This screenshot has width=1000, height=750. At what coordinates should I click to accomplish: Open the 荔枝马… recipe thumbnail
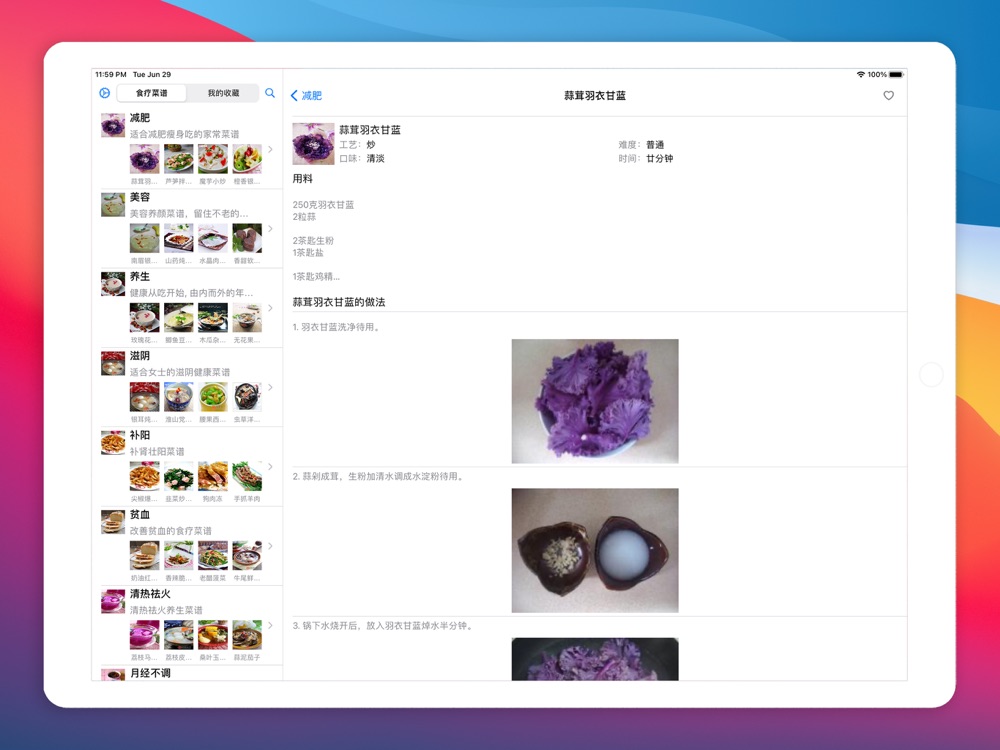pos(145,635)
